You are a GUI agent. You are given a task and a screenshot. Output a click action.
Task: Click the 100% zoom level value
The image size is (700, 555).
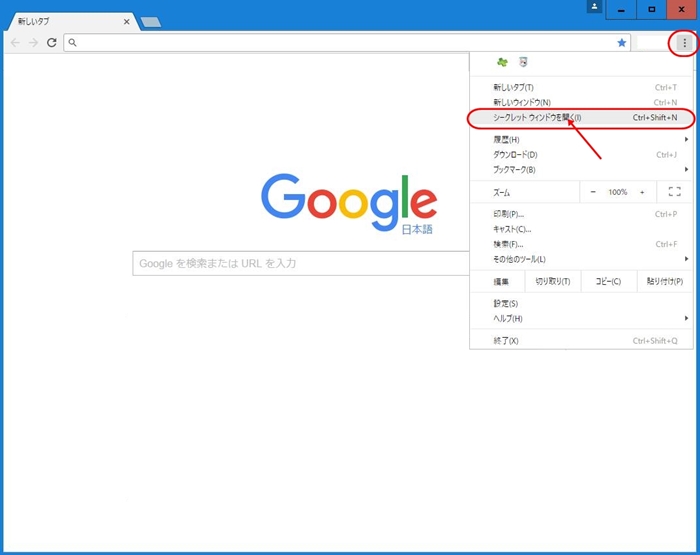[x=618, y=192]
